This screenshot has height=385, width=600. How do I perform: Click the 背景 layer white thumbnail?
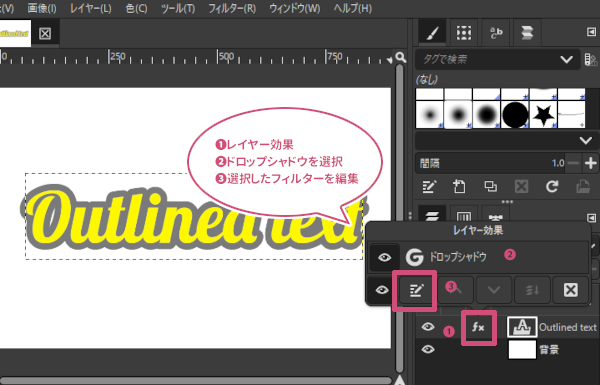coord(522,349)
